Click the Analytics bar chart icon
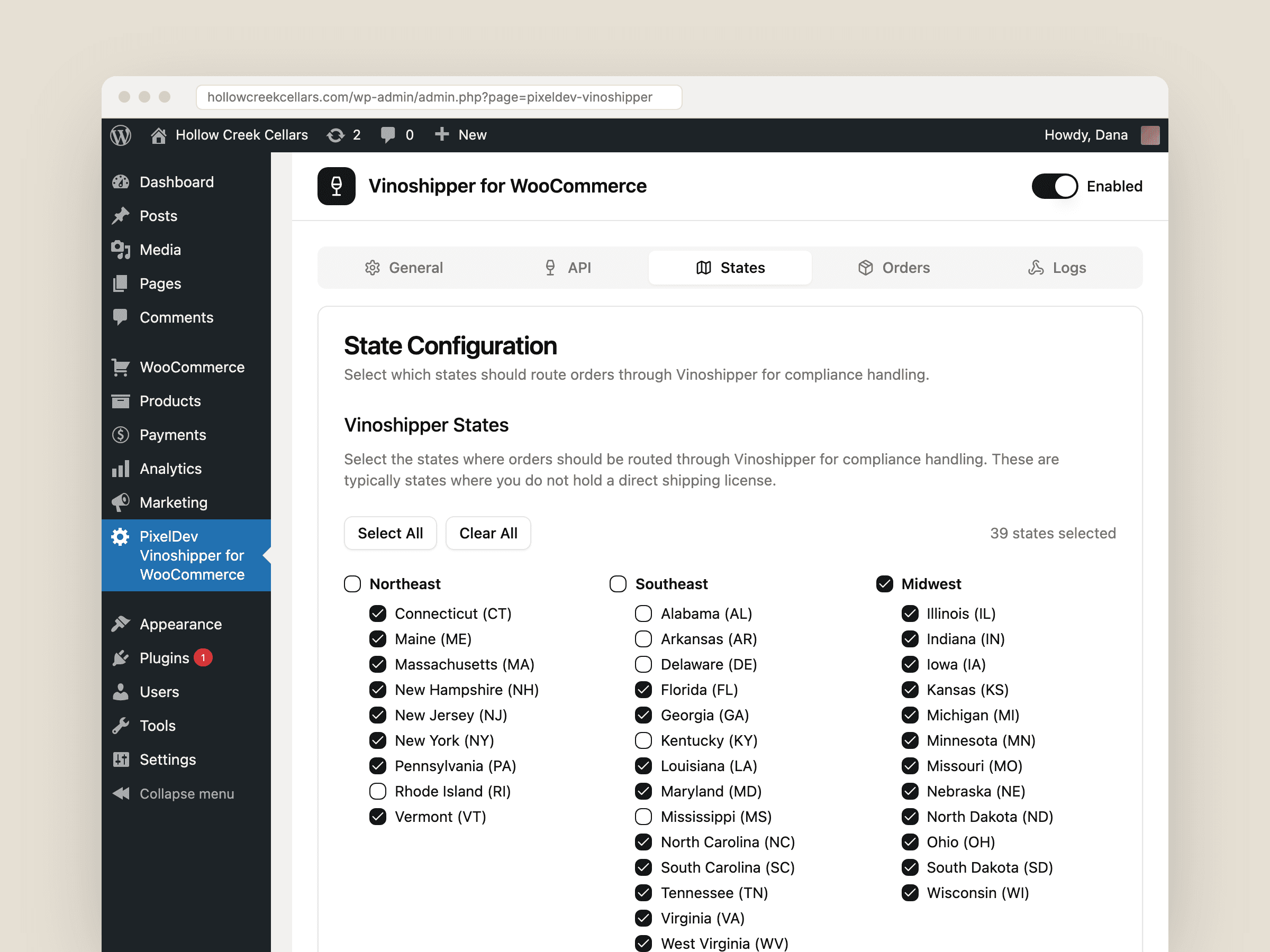1270x952 pixels. coord(121,469)
